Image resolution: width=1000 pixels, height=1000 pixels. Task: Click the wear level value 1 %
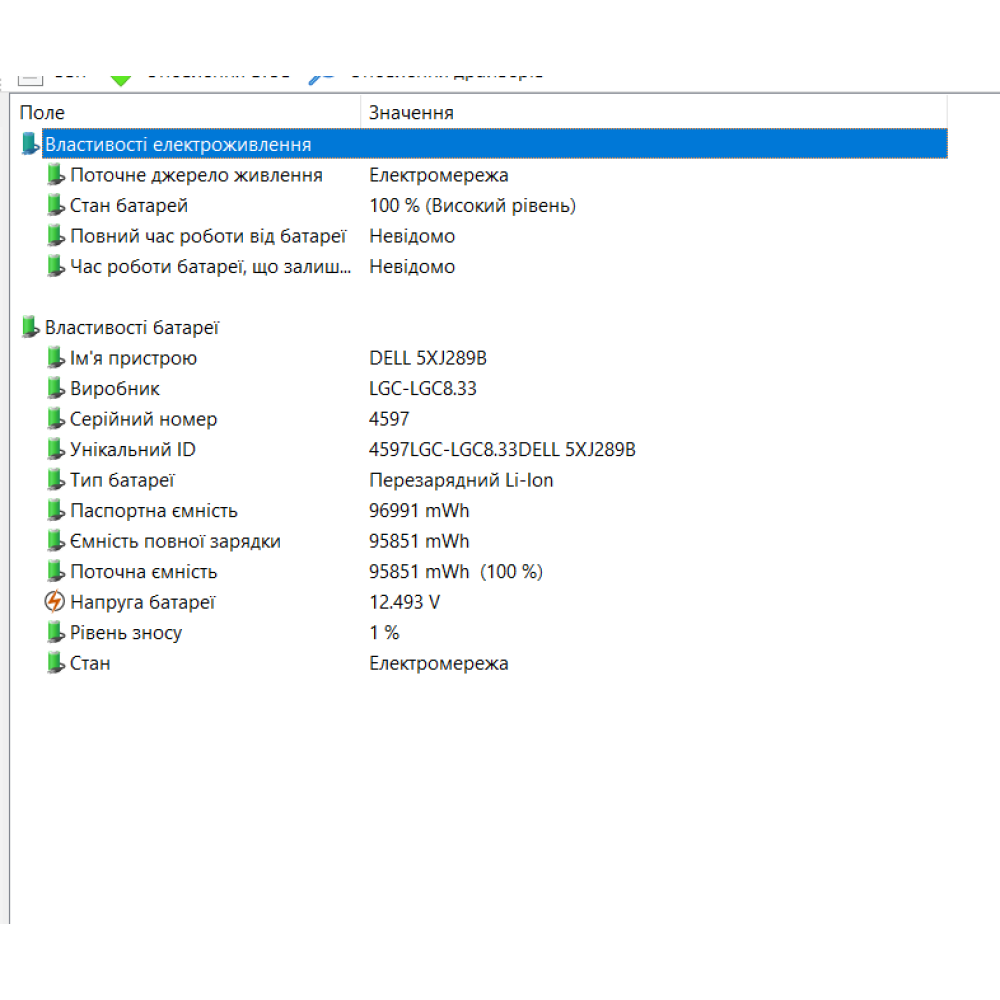[x=384, y=633]
